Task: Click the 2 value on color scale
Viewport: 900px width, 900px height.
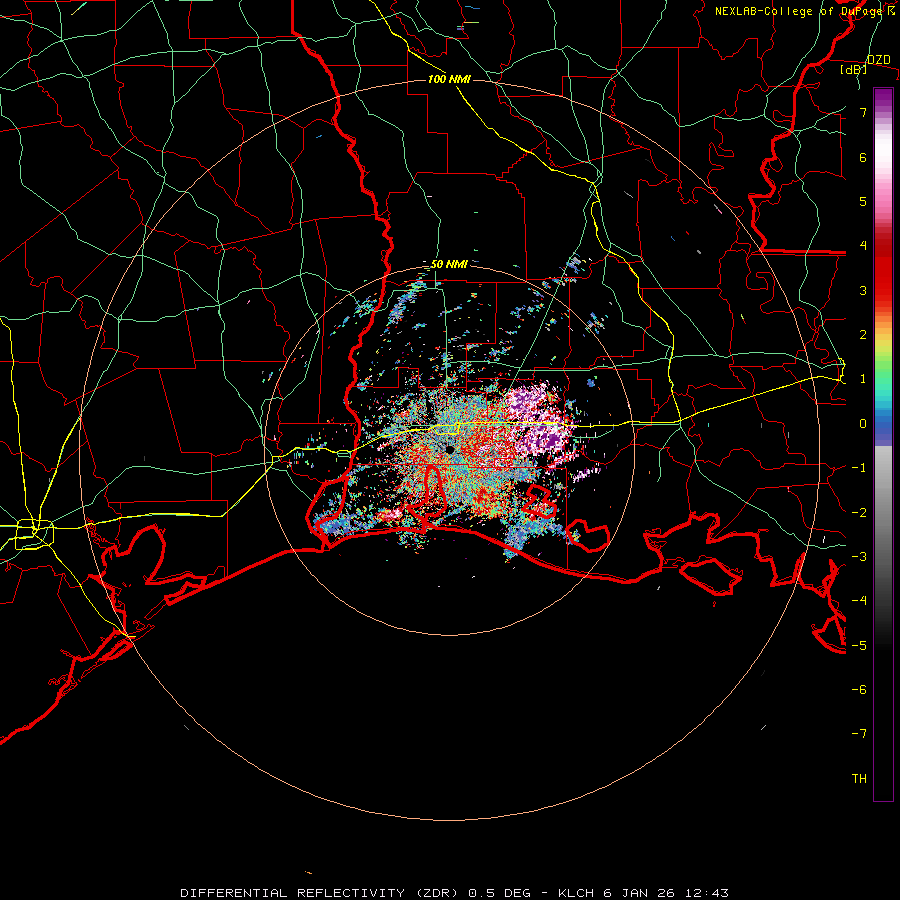Action: point(863,335)
